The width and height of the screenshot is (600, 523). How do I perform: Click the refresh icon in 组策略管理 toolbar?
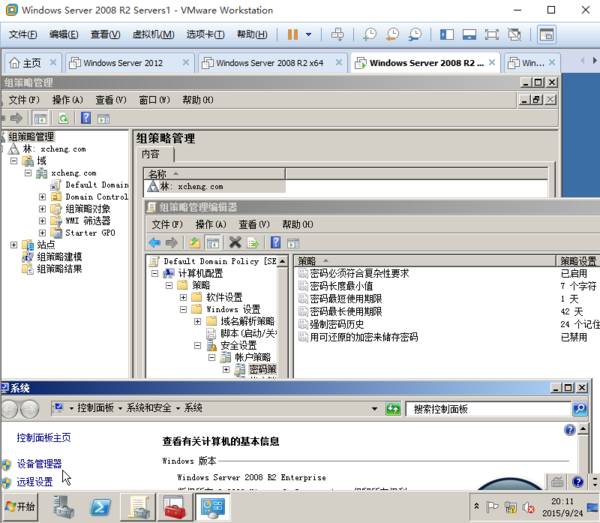[63, 118]
